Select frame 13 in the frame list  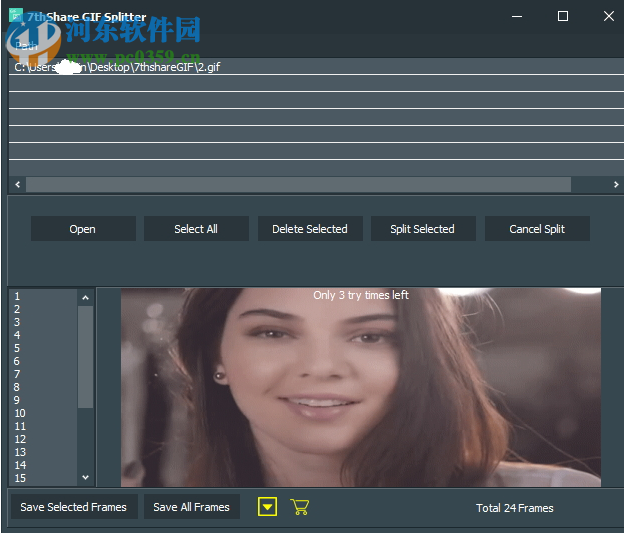click(x=43, y=452)
